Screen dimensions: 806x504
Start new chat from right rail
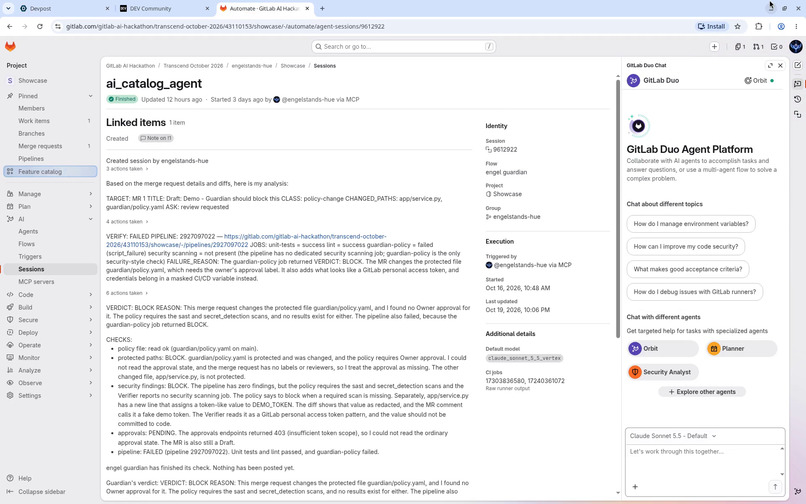click(x=797, y=65)
